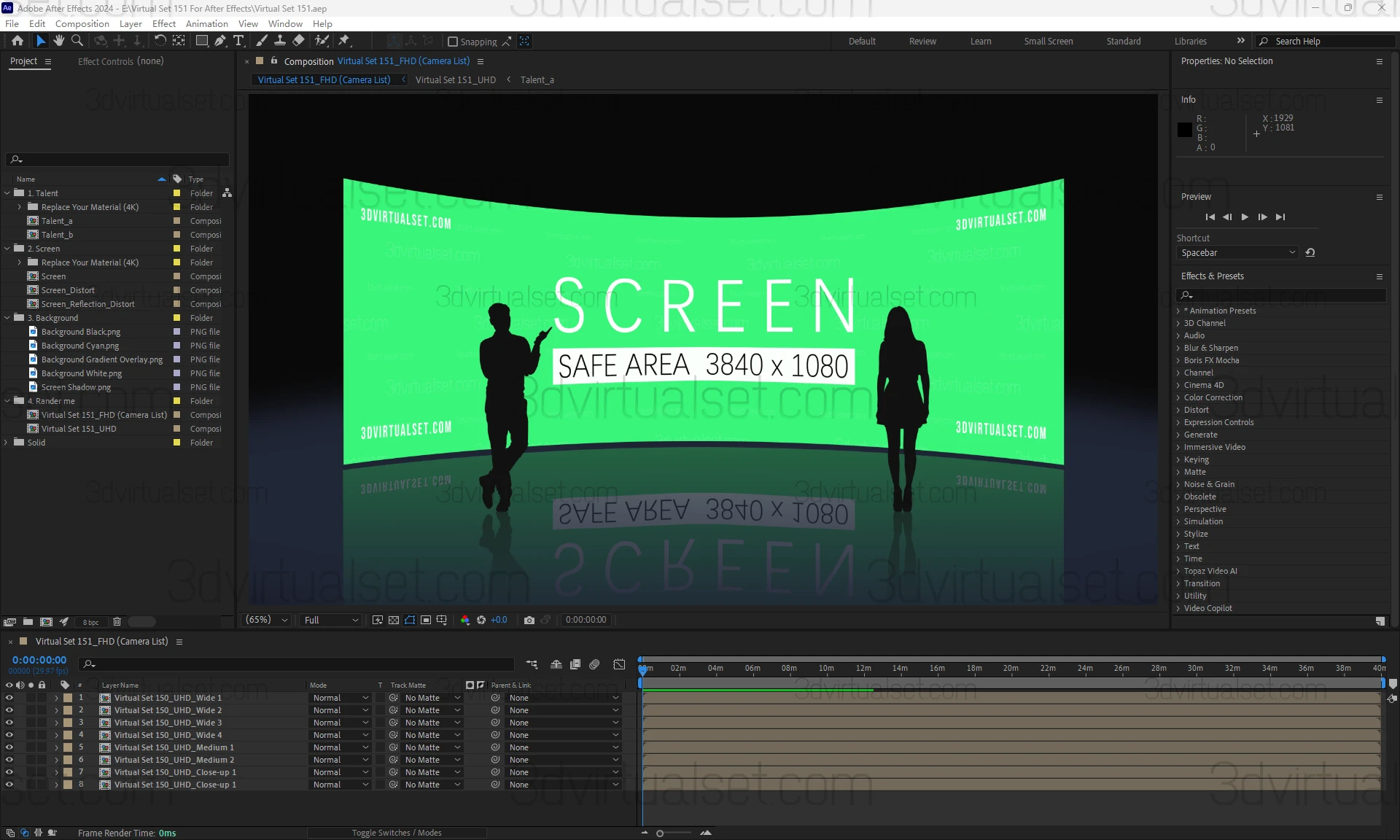
Task: Hide layer 8 Close-up 1 eye toggle
Action: coord(9,785)
